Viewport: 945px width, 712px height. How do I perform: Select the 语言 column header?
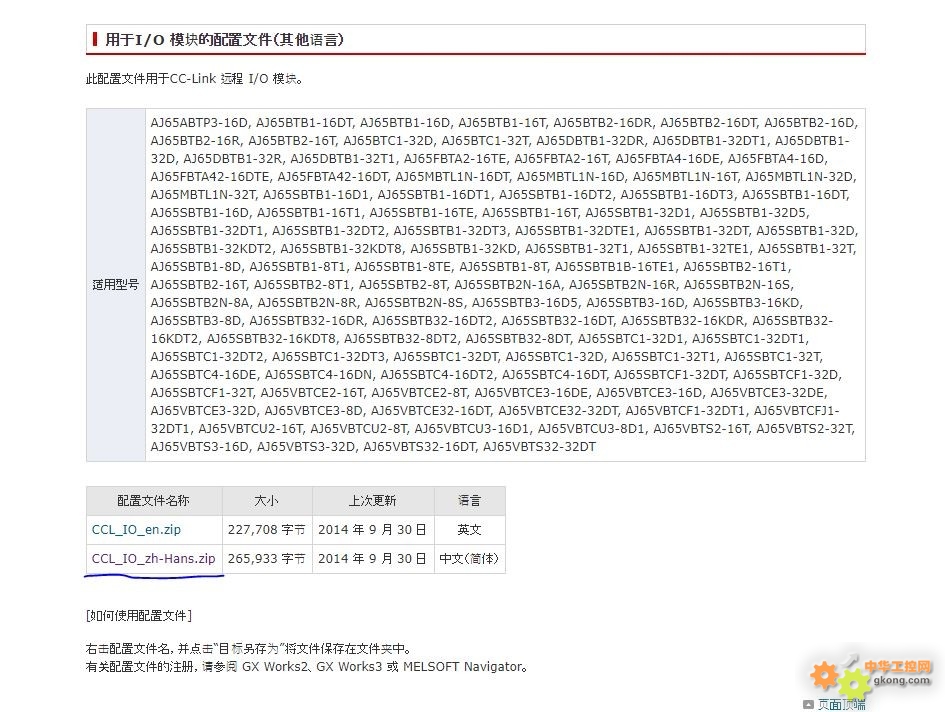[469, 501]
